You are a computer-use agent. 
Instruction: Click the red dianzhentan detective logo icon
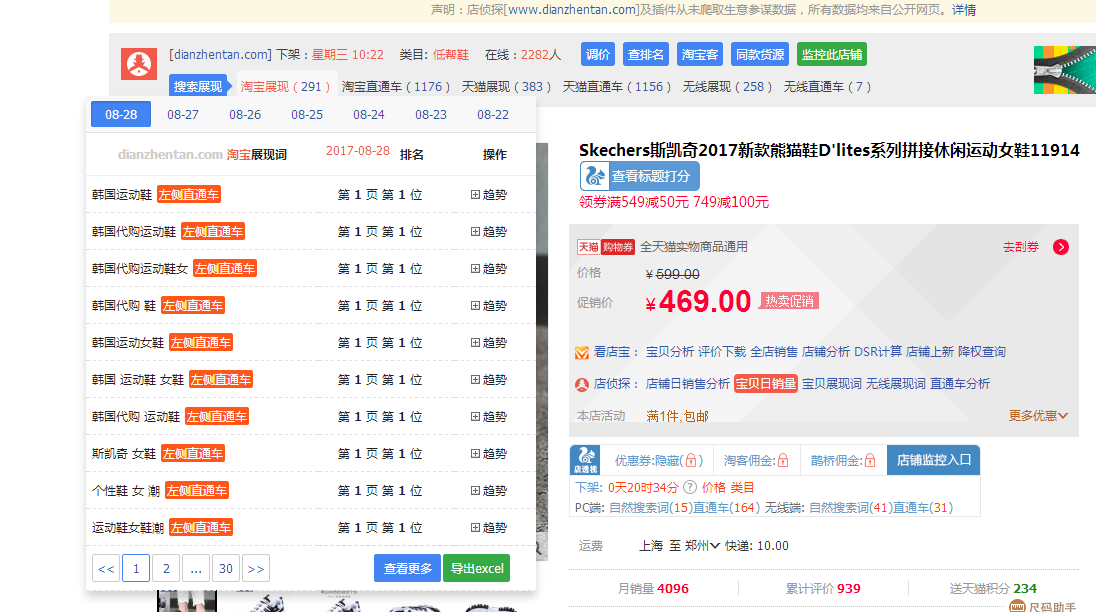(x=139, y=64)
